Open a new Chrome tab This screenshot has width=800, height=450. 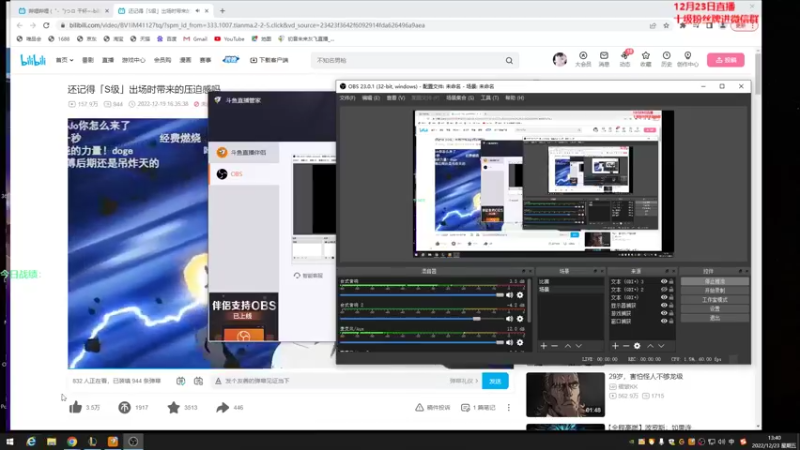pos(222,11)
